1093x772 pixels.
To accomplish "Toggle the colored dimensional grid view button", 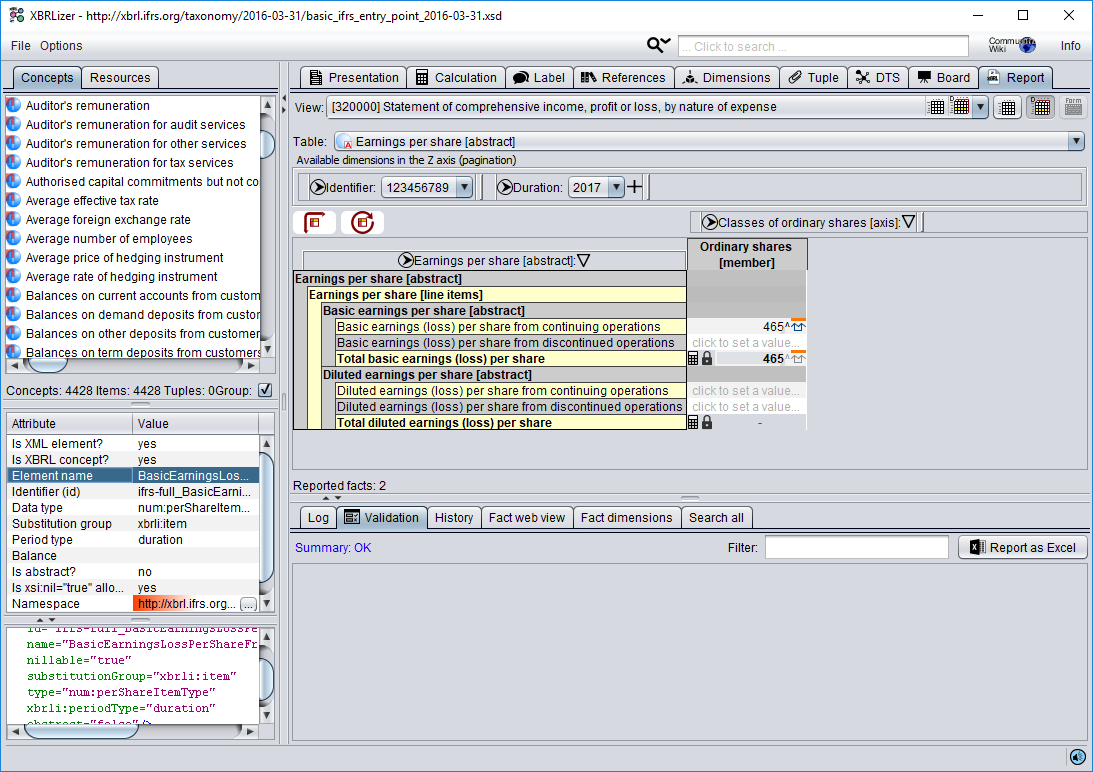I will (1040, 107).
